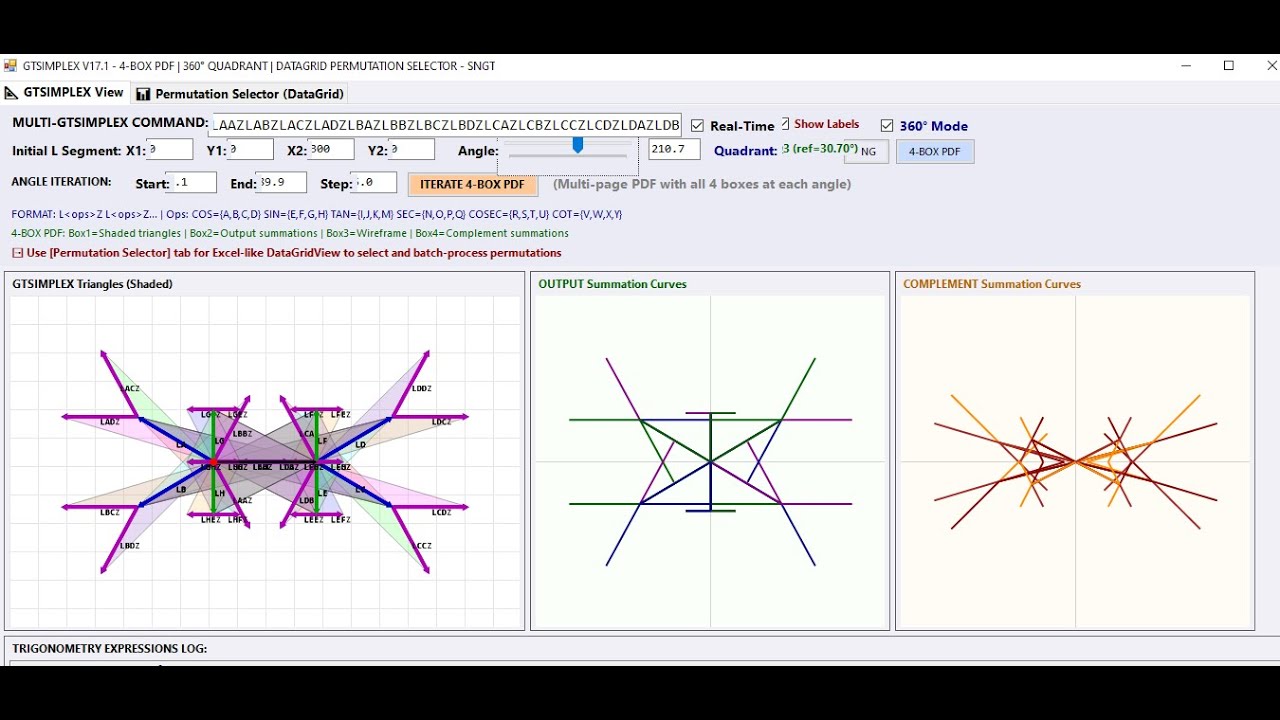Click the X2 input field

pos(331,150)
